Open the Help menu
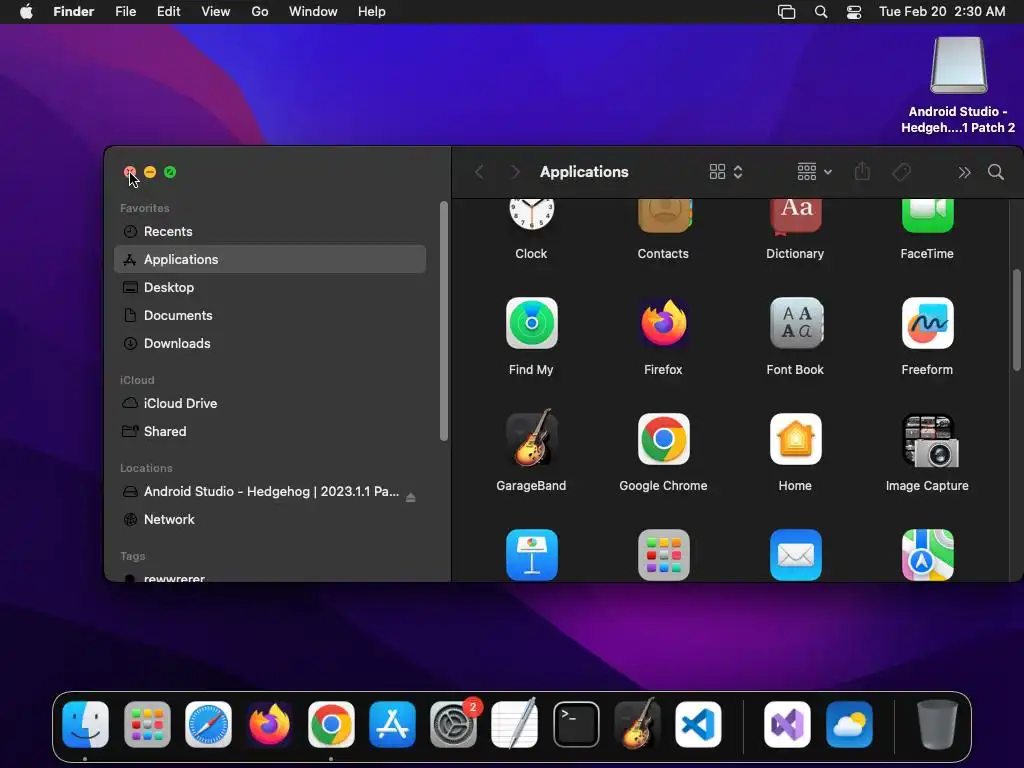 tap(372, 12)
